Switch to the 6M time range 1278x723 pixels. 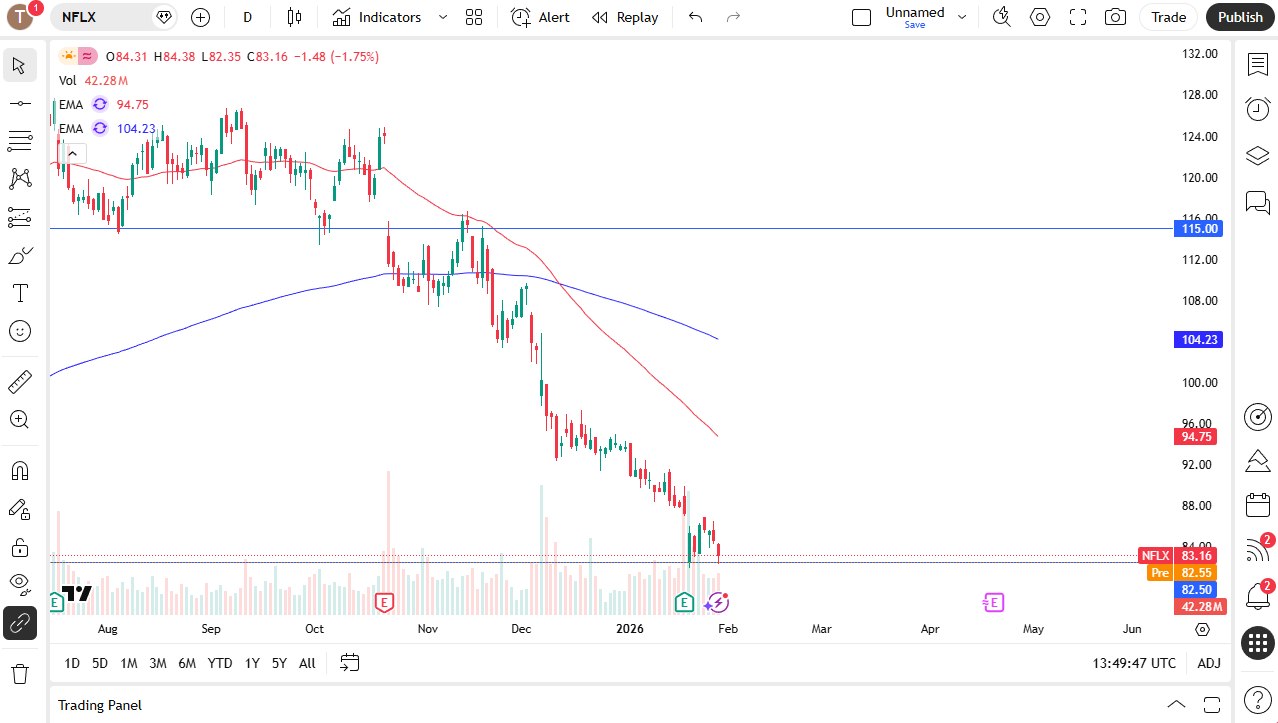click(x=187, y=663)
